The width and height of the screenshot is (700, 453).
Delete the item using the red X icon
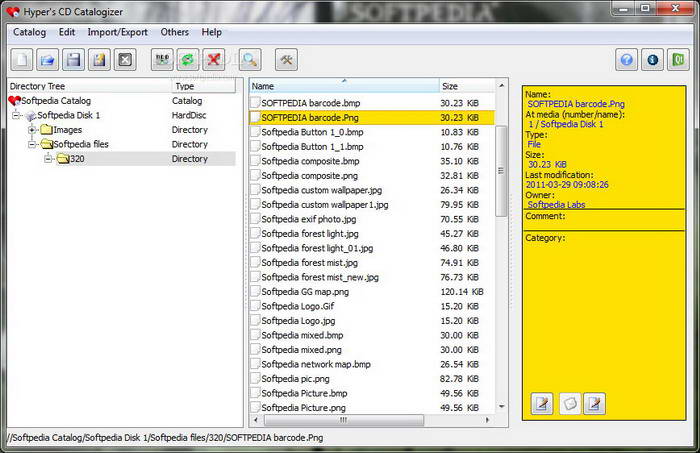pyautogui.click(x=214, y=59)
